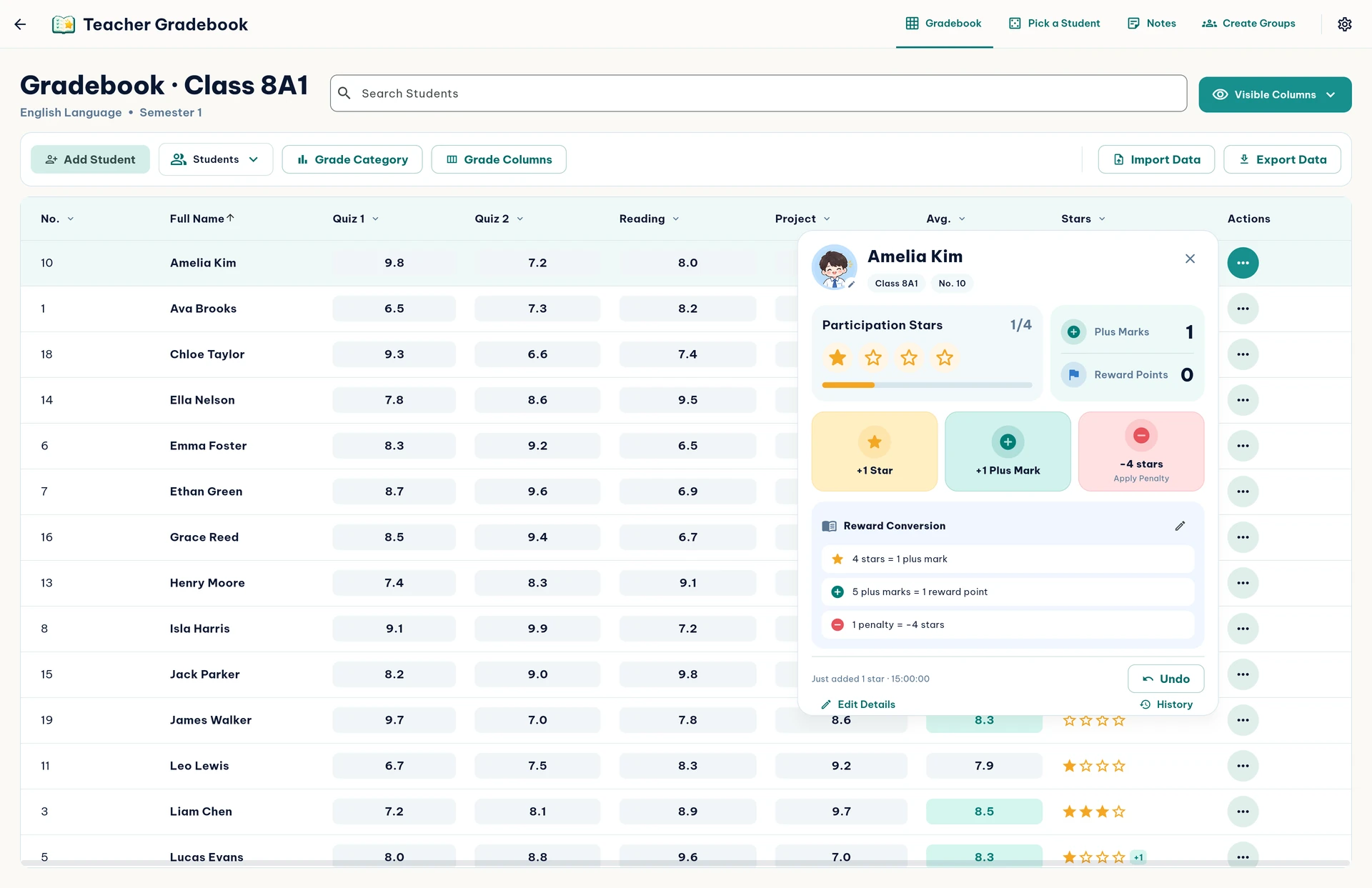Click the Reward Points flag icon
The height and width of the screenshot is (888, 1372).
1073,374
